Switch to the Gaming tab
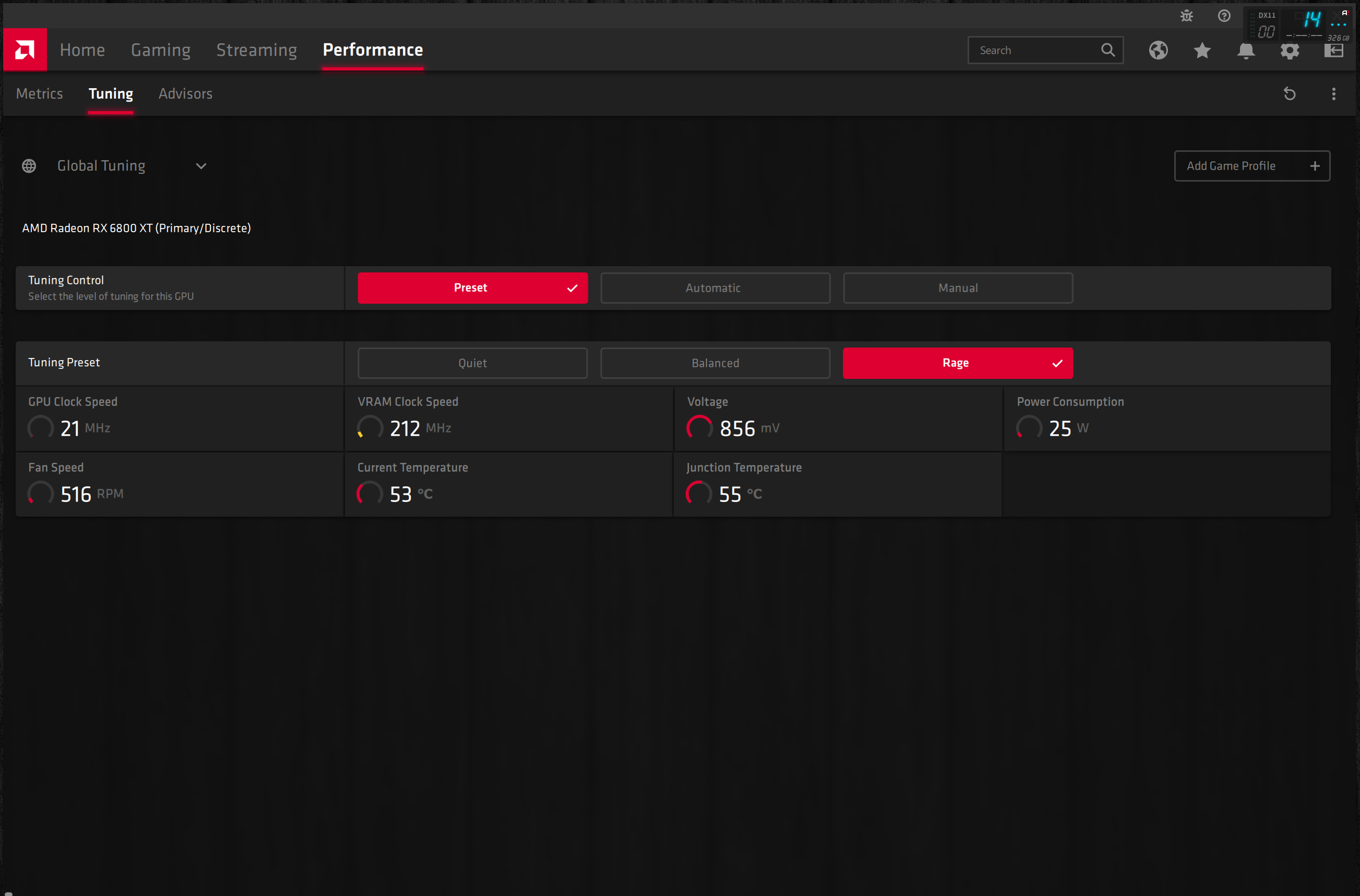Viewport: 1360px width, 896px height. pos(161,50)
